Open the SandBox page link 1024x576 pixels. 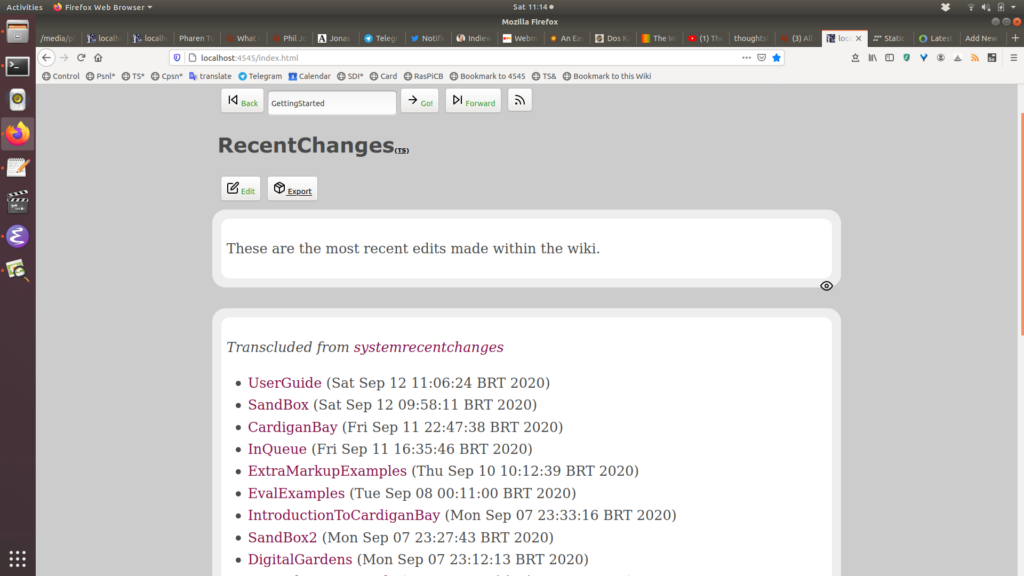tap(278, 405)
